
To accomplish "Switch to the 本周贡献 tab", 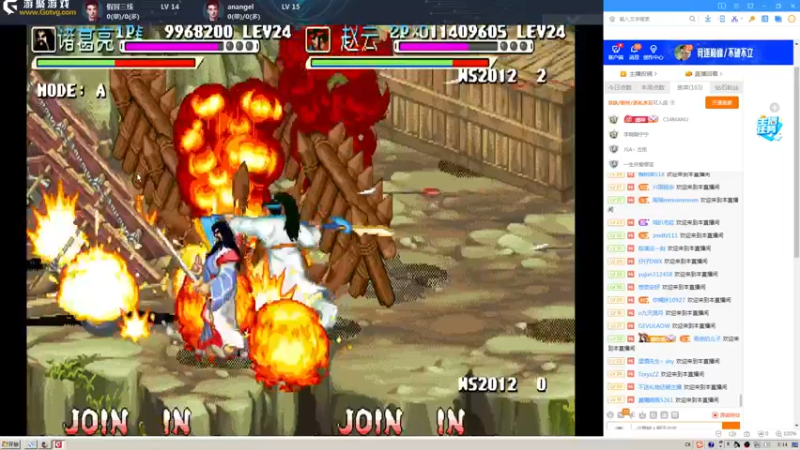I will (x=653, y=88).
